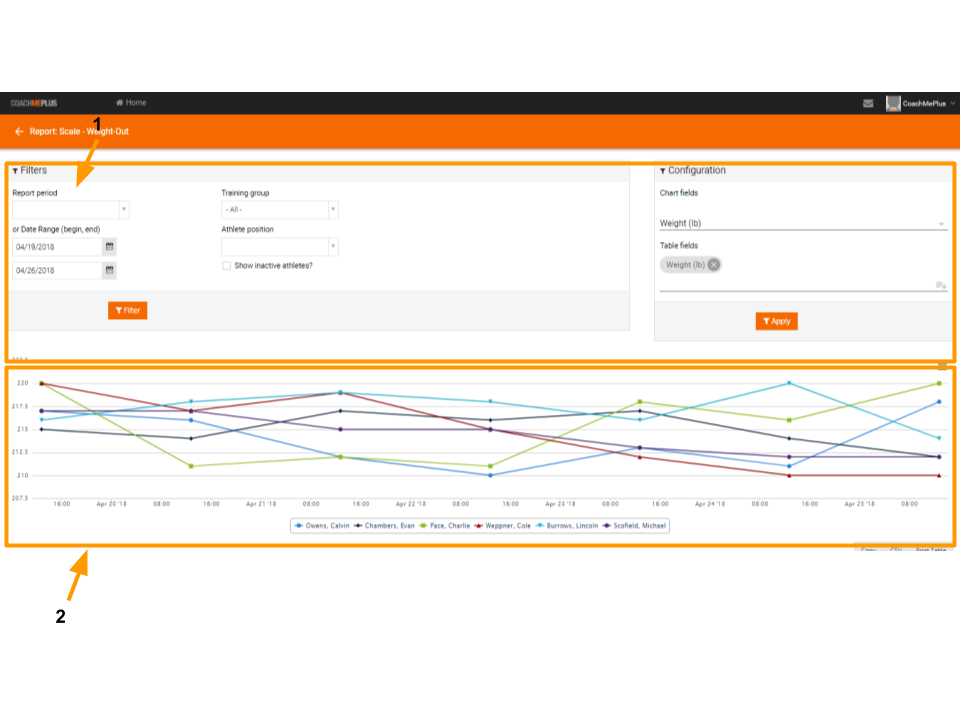Click end date field 04/26/2018

pyautogui.click(x=57, y=270)
